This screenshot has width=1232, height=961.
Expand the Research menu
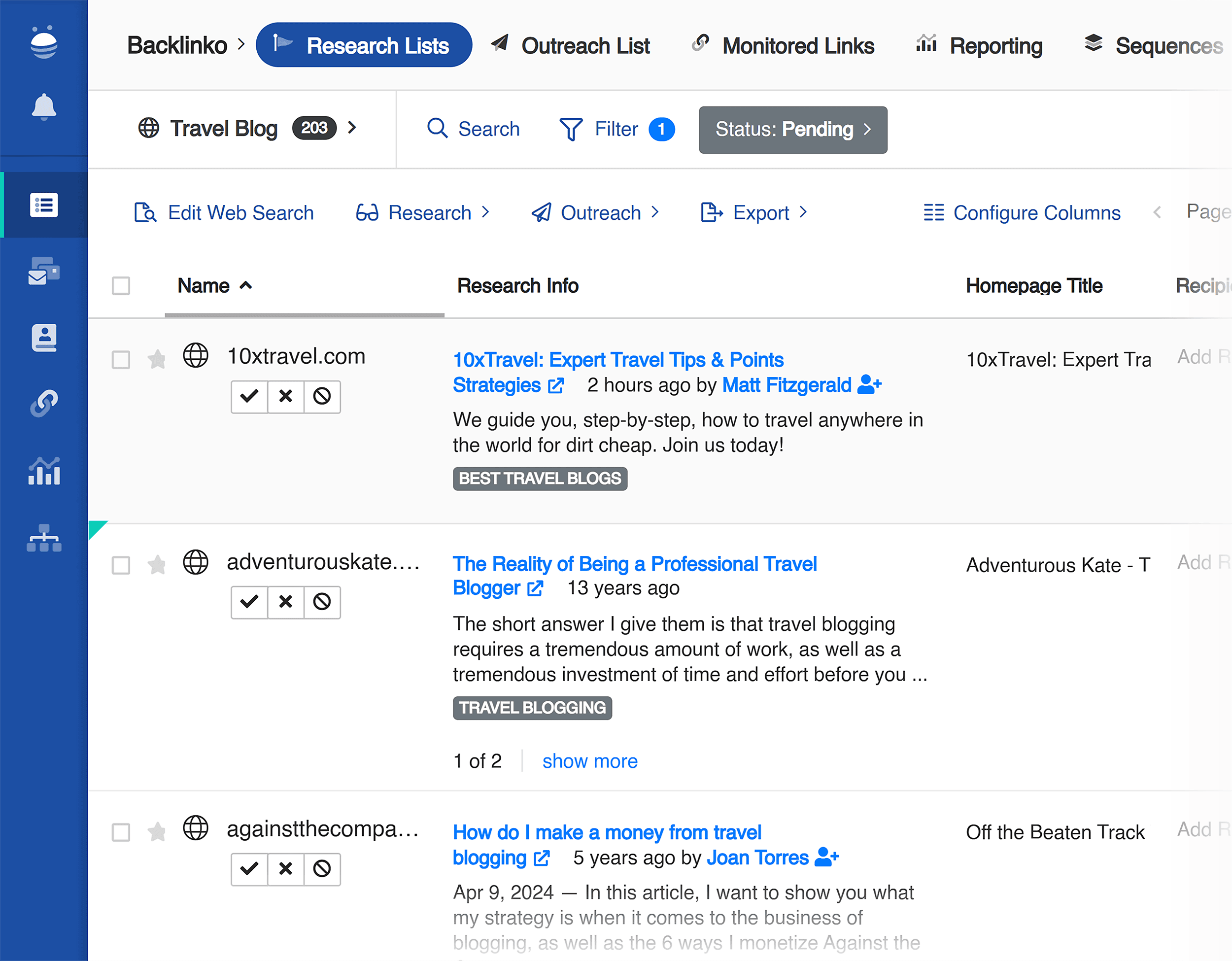coord(423,212)
